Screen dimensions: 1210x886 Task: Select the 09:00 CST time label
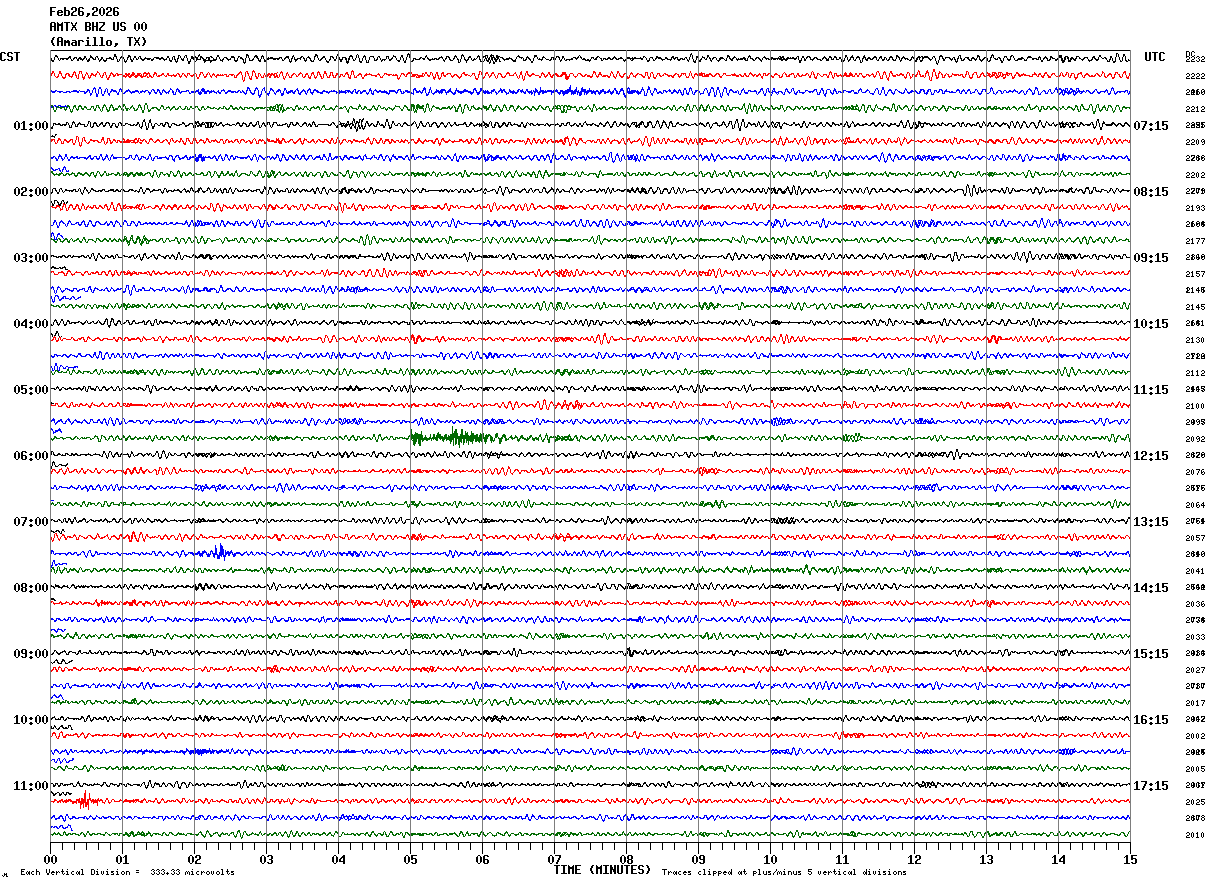tap(31, 654)
